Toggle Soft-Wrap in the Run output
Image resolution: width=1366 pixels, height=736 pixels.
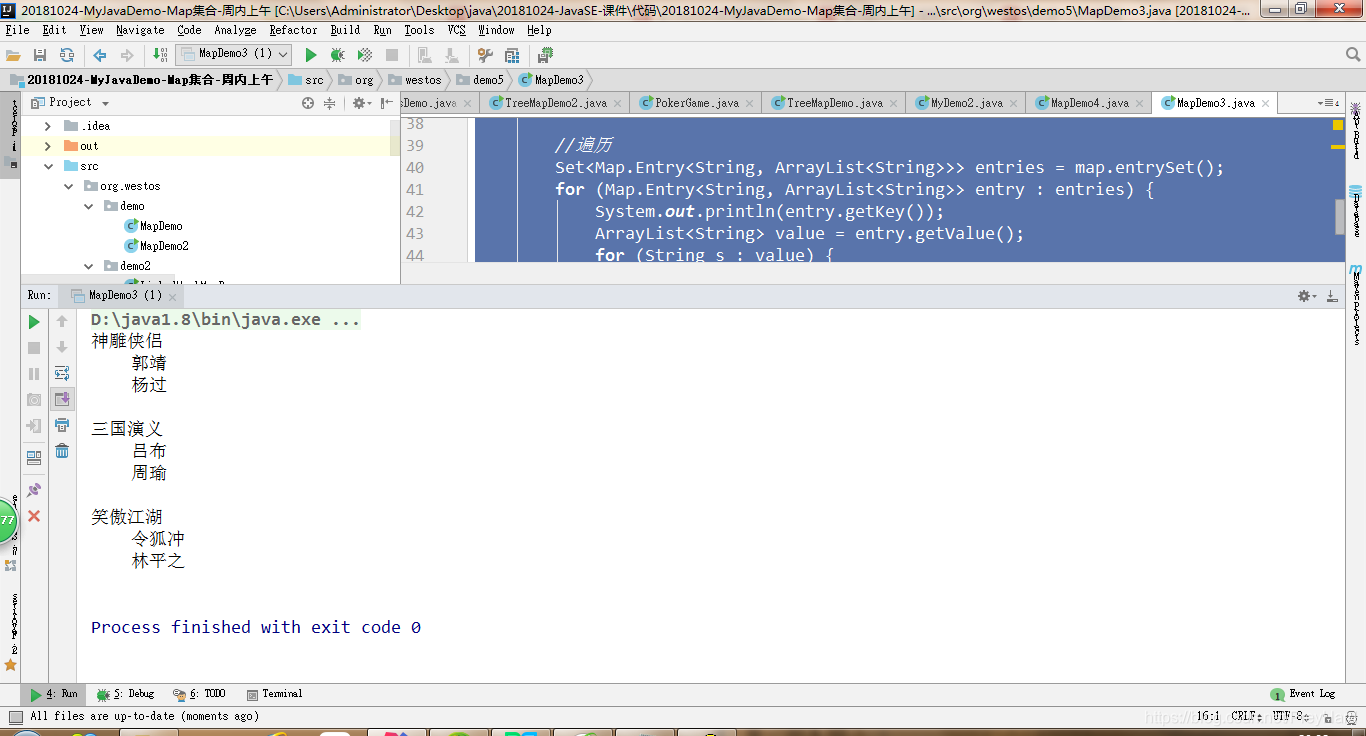pos(62,373)
